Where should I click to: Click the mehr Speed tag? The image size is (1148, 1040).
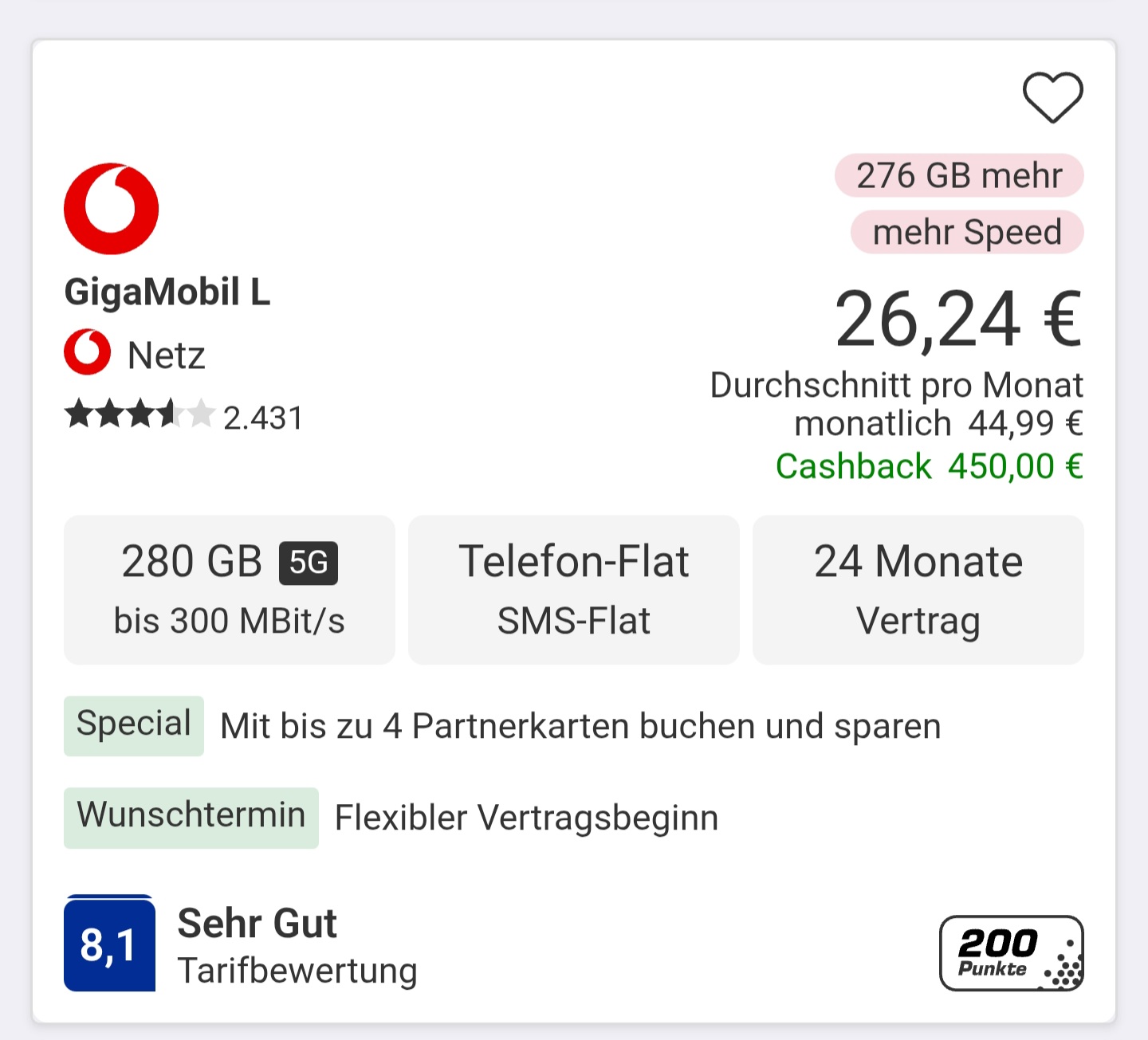[x=967, y=233]
